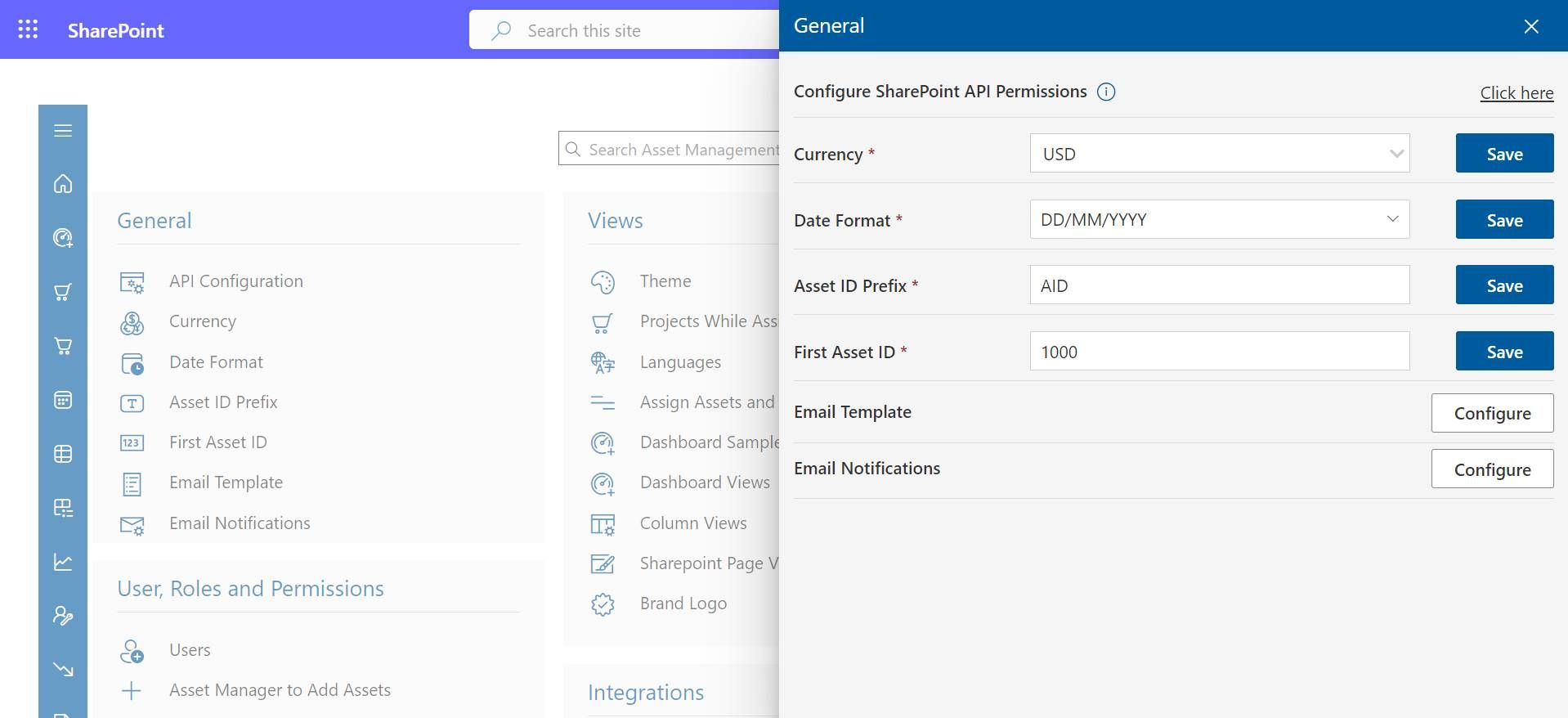The image size is (1568, 718).
Task: Click the Brand Logo badge icon
Action: click(x=603, y=604)
